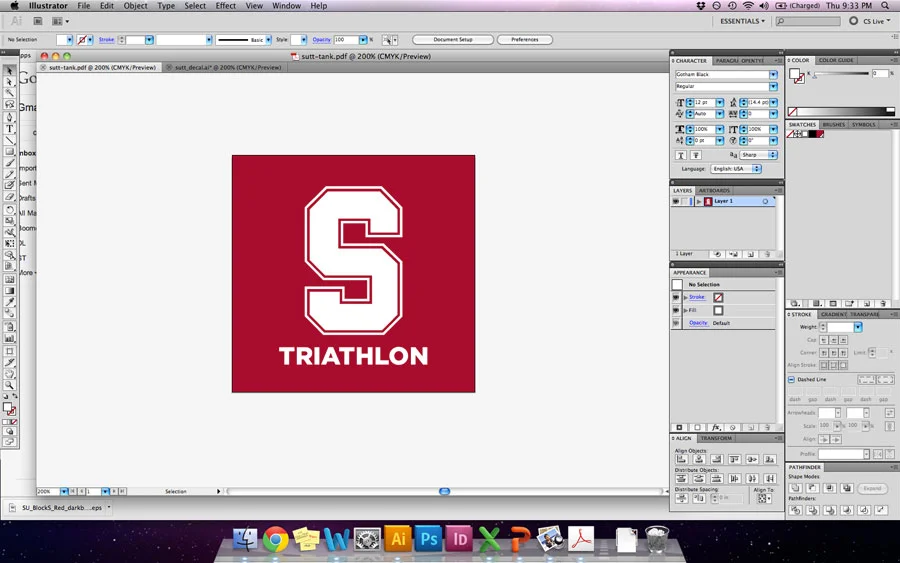The image size is (900, 563).
Task: Click Opacity link in Appearance panel
Action: [x=698, y=323]
